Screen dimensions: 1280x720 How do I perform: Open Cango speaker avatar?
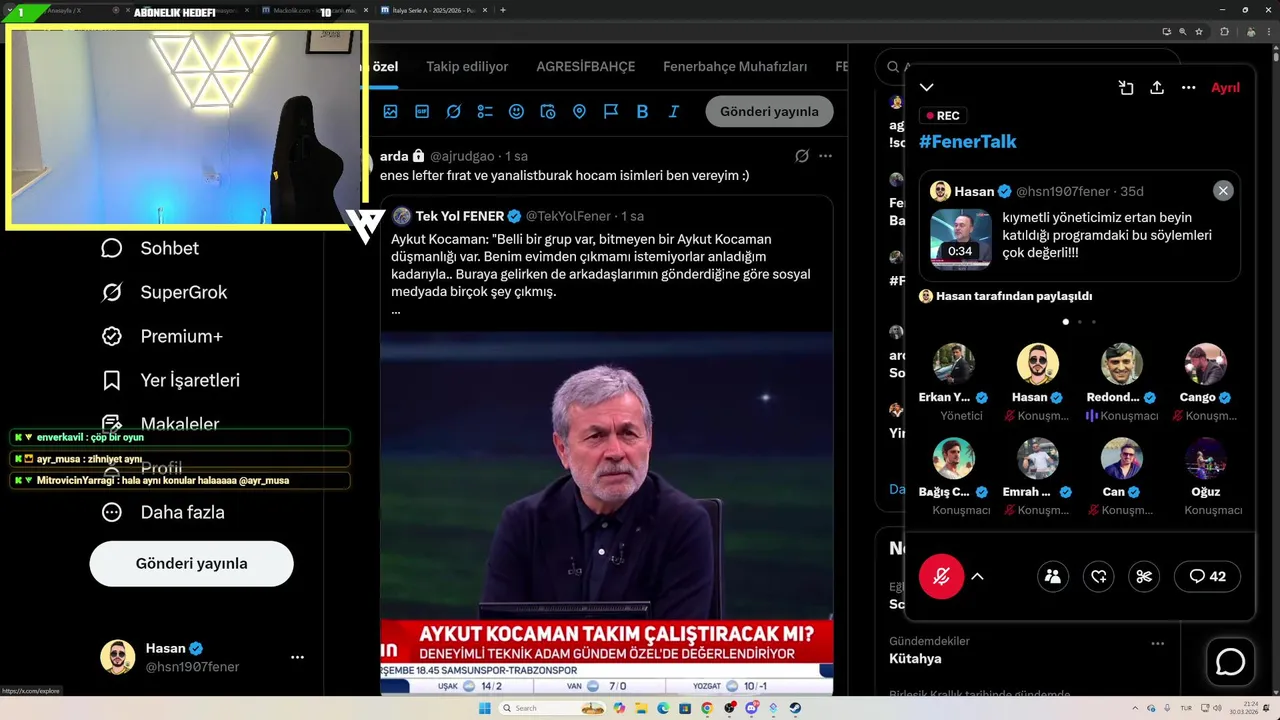pos(1206,364)
